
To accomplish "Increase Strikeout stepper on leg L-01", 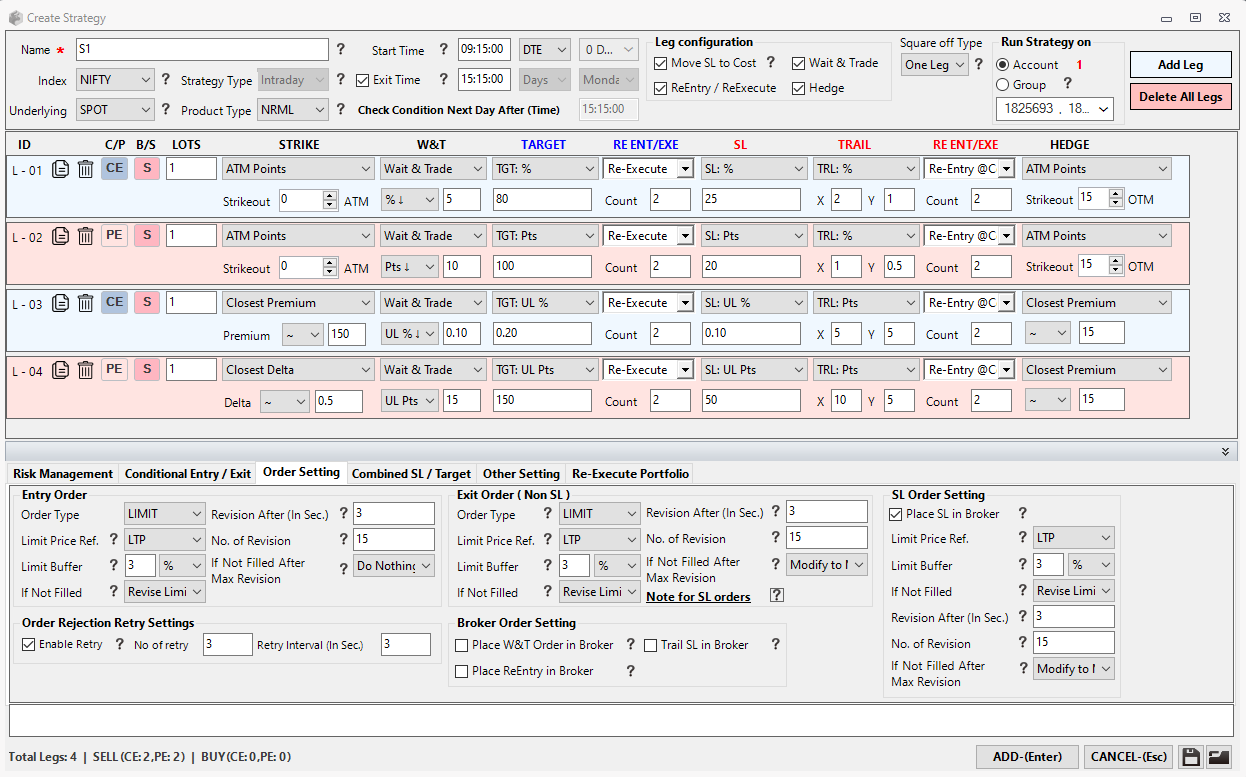I will 330,196.
